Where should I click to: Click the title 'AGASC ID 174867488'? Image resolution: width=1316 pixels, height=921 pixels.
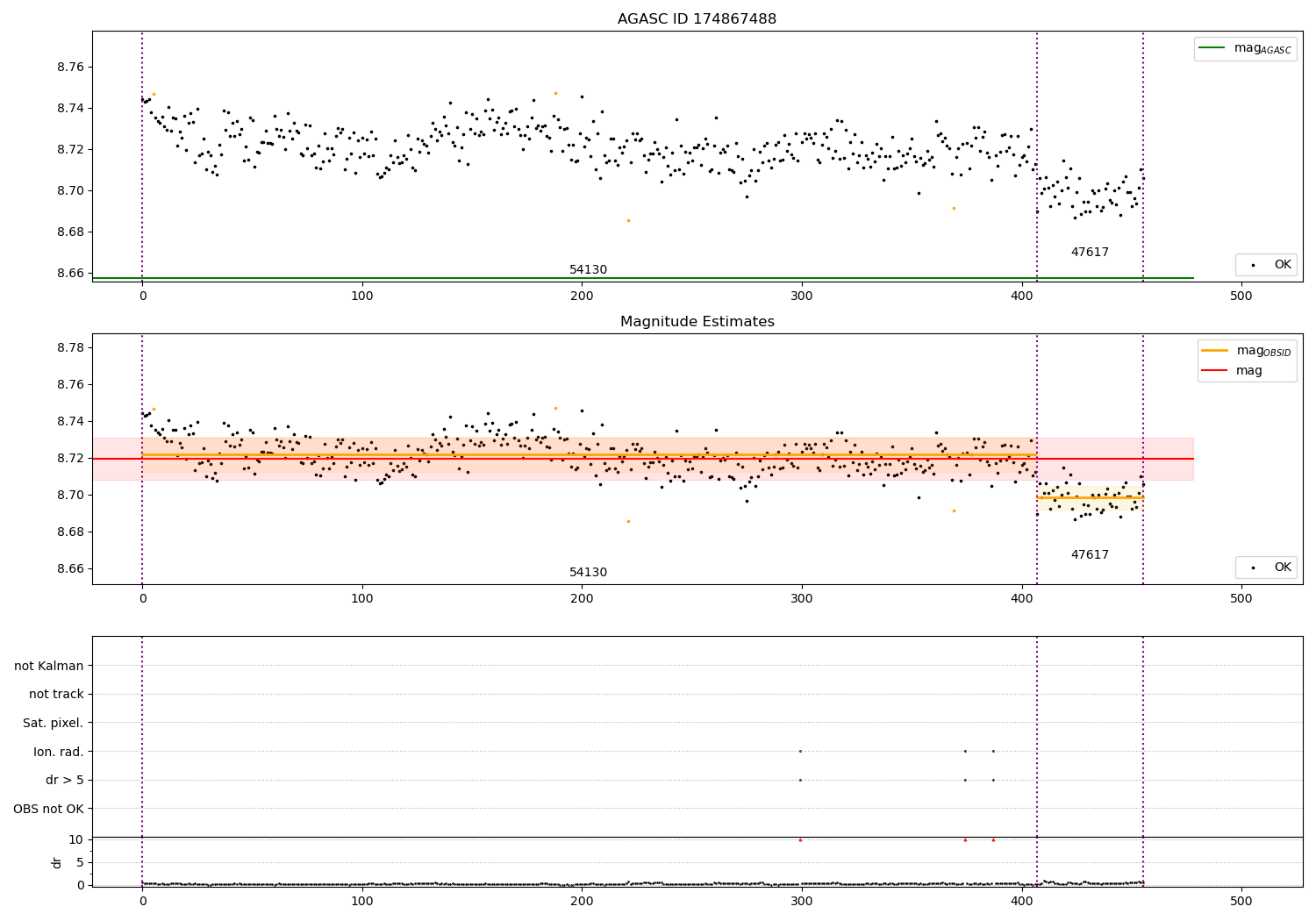coord(697,19)
